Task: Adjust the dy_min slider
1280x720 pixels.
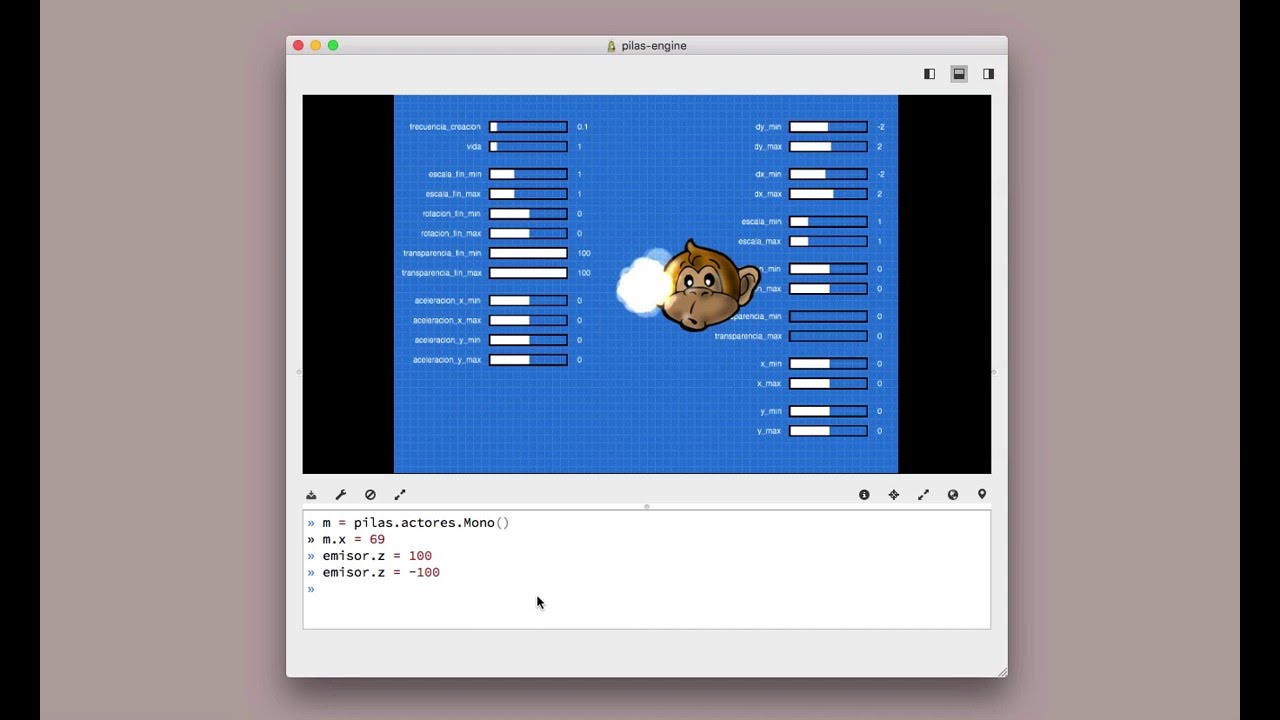Action: point(828,127)
